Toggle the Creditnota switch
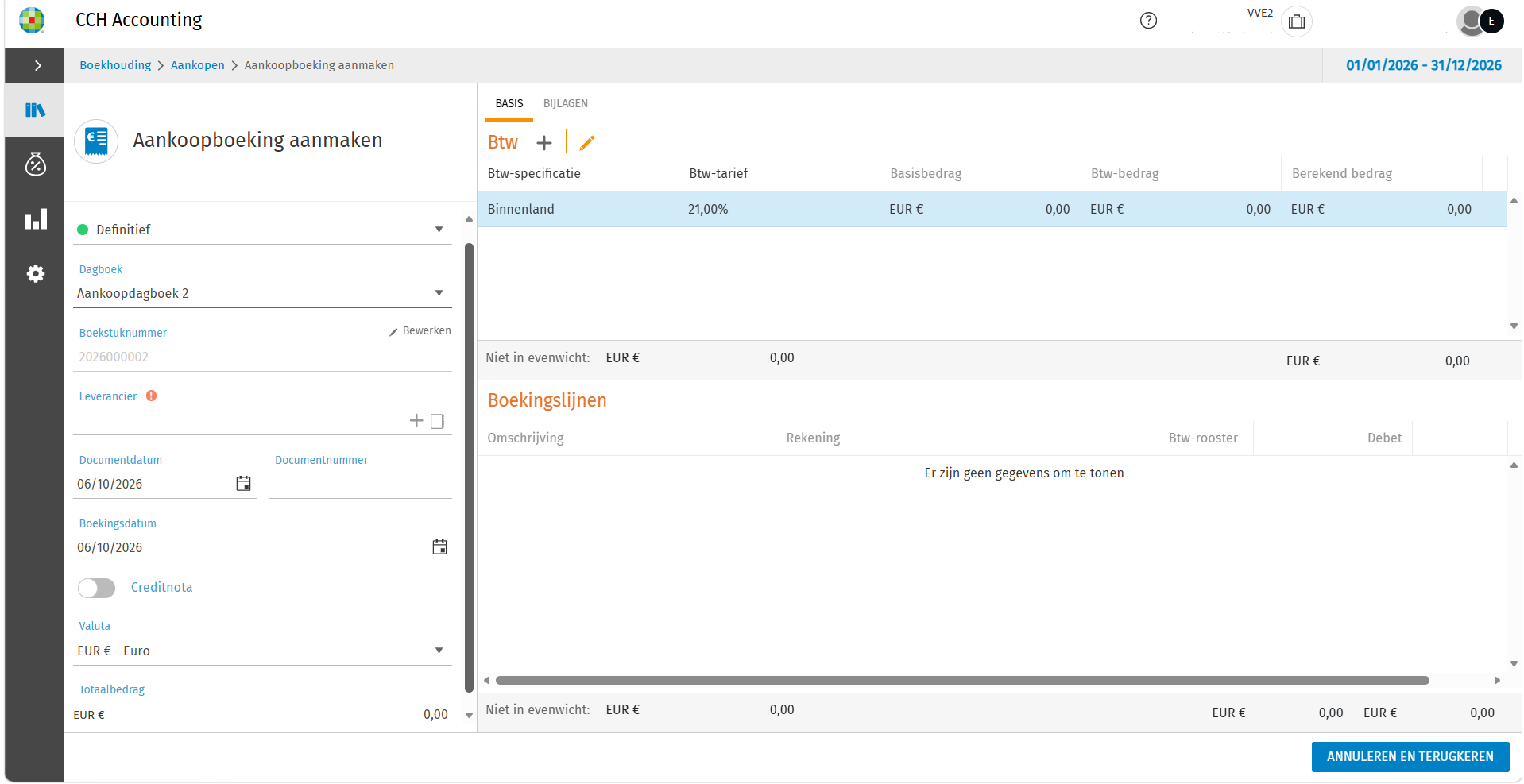Viewport: 1524px width, 784px height. pyautogui.click(x=97, y=588)
